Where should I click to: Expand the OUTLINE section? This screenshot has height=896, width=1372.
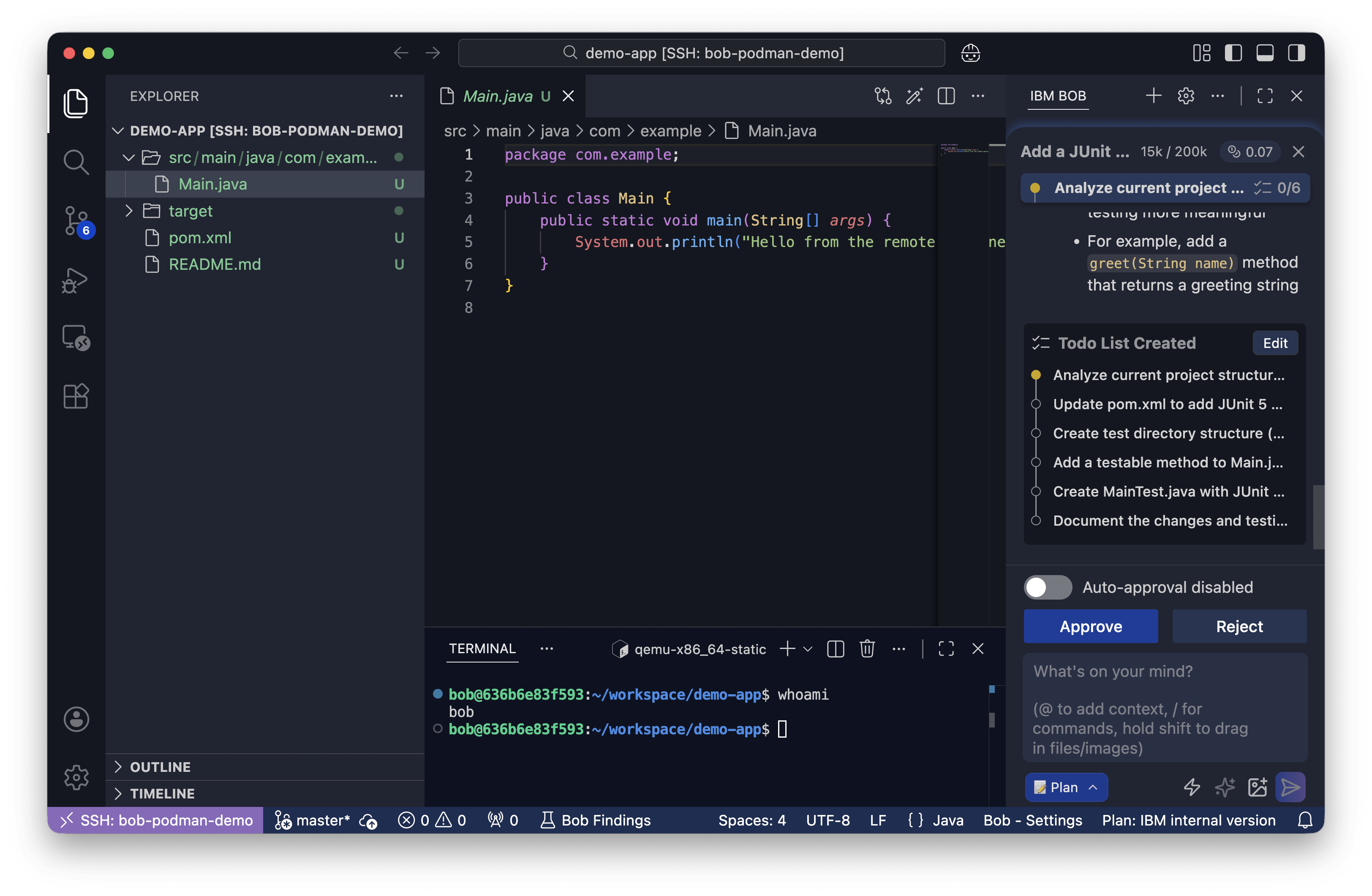pyautogui.click(x=160, y=767)
